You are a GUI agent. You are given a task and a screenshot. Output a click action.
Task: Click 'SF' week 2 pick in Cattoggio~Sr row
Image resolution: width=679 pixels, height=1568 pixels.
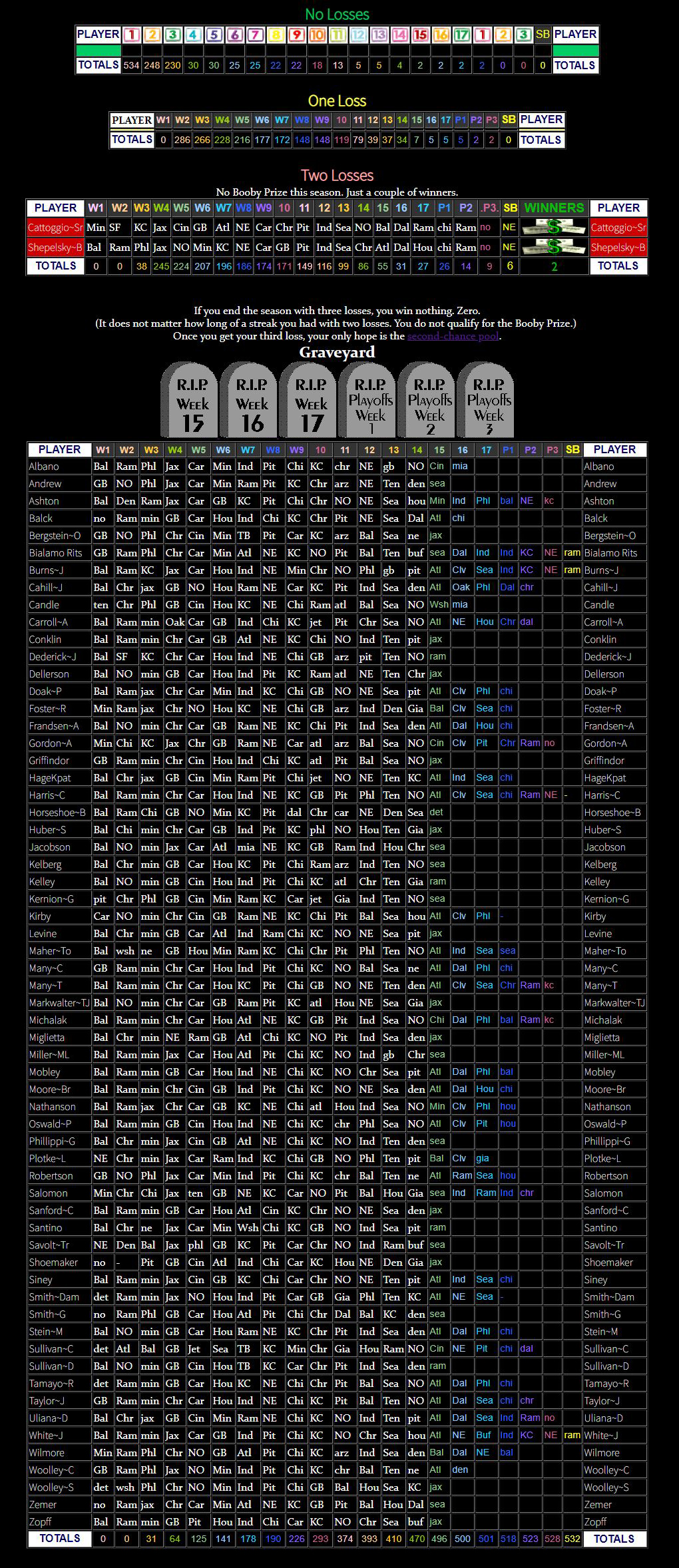(x=115, y=227)
